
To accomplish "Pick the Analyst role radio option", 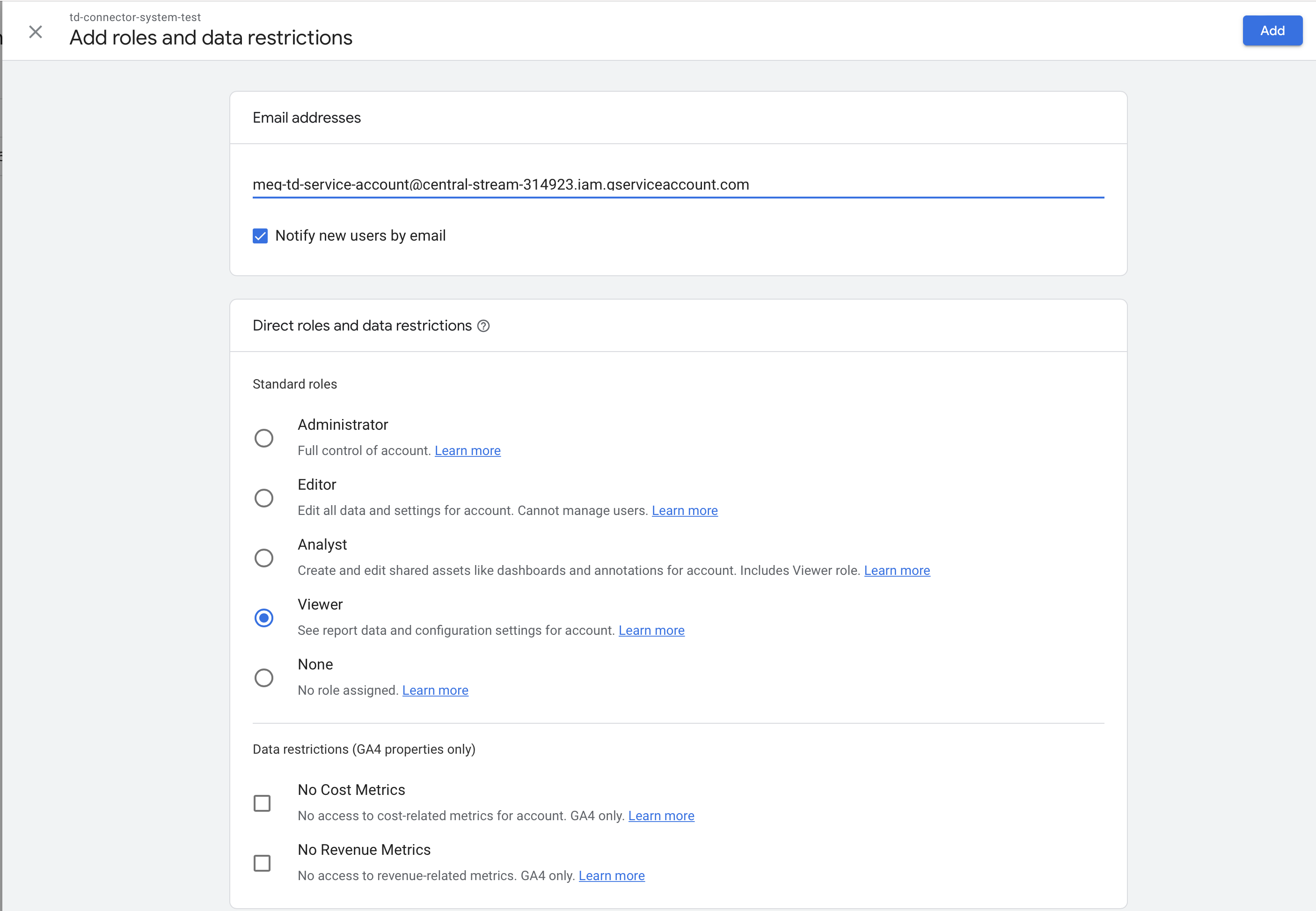I will point(263,558).
